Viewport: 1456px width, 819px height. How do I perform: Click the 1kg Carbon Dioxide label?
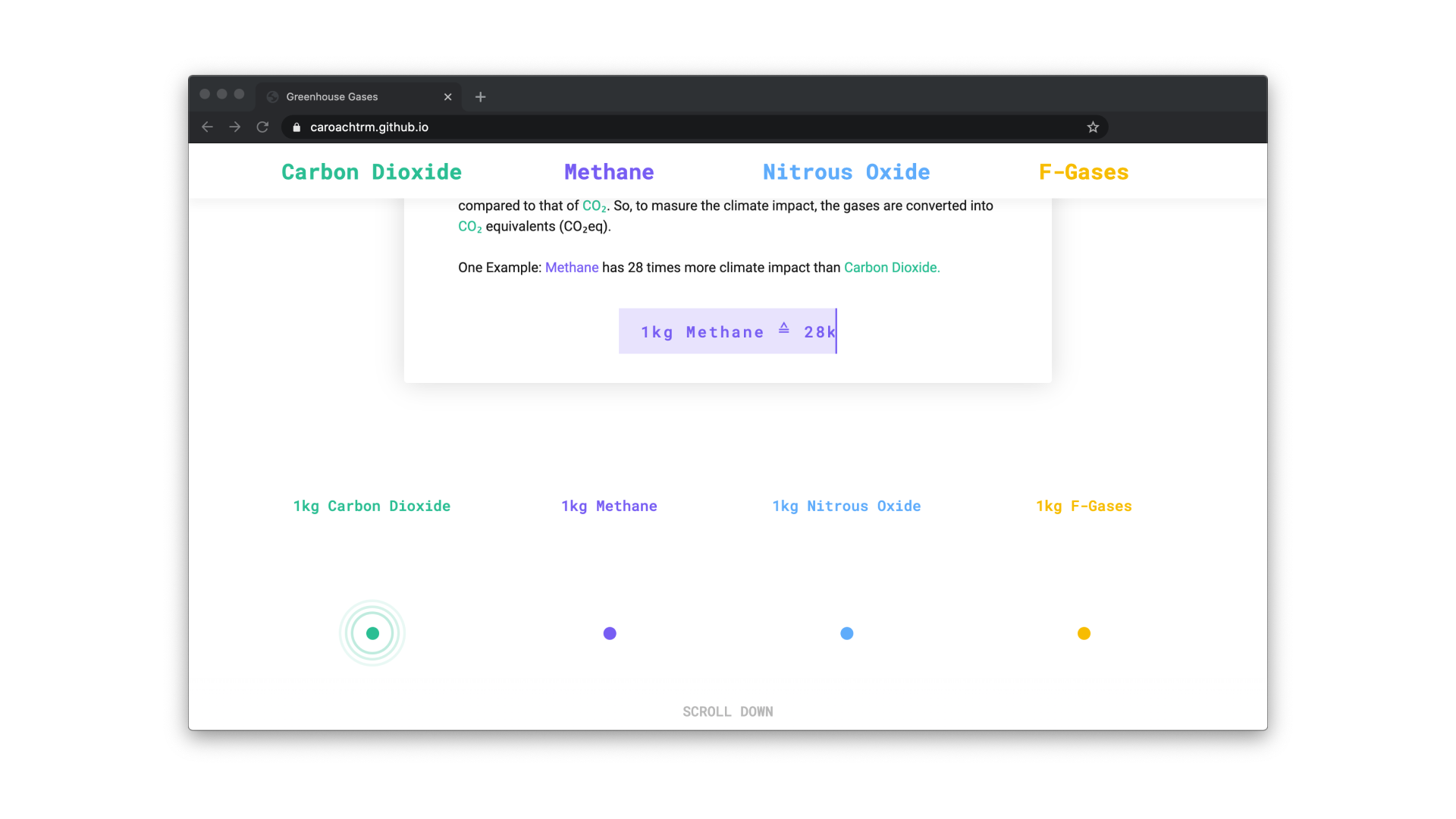pos(372,507)
